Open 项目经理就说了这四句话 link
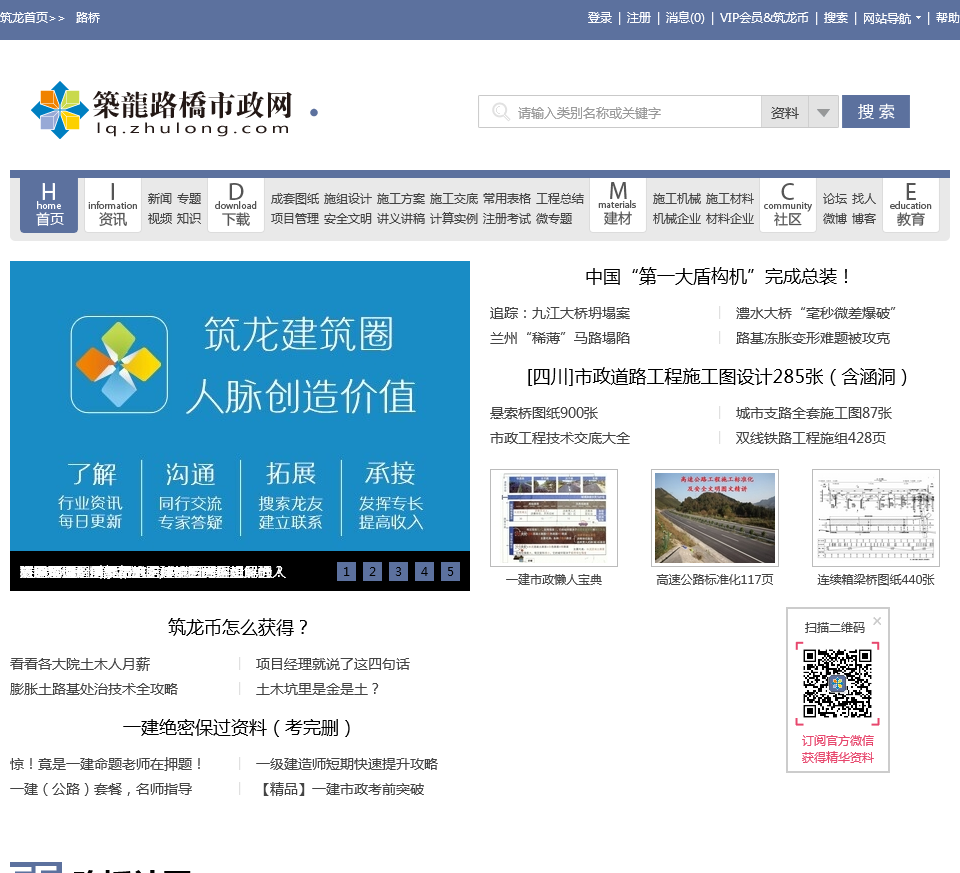This screenshot has height=873, width=960. coord(332,664)
